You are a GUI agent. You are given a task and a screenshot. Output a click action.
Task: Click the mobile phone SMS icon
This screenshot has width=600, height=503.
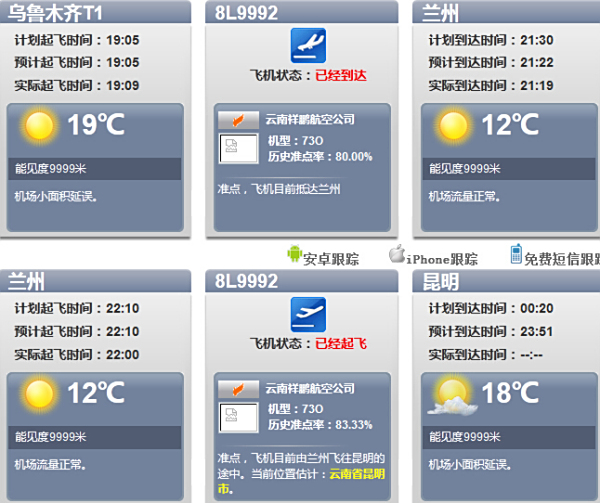point(516,254)
